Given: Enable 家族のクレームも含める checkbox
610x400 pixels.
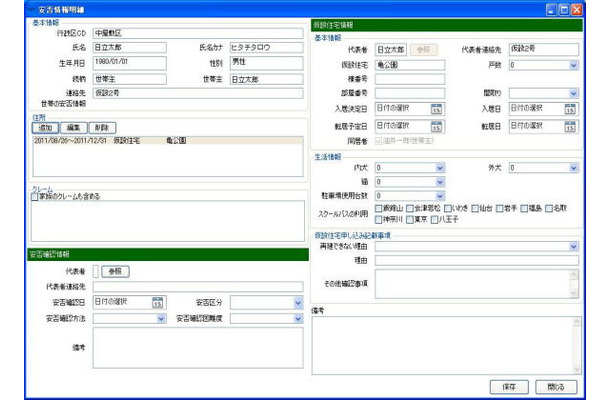Looking at the screenshot, I should click(35, 196).
